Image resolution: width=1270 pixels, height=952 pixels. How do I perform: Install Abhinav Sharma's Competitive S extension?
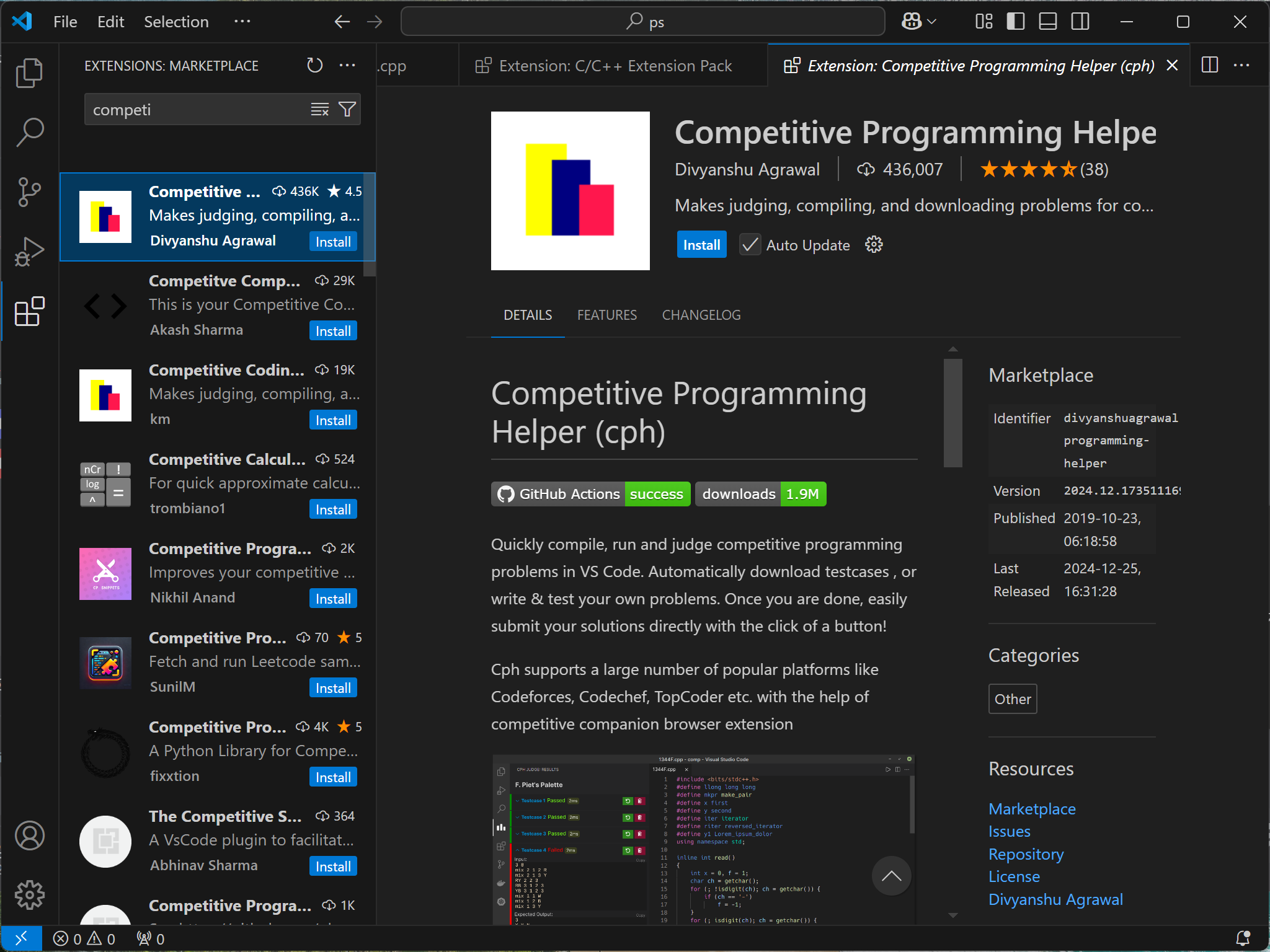(333, 866)
